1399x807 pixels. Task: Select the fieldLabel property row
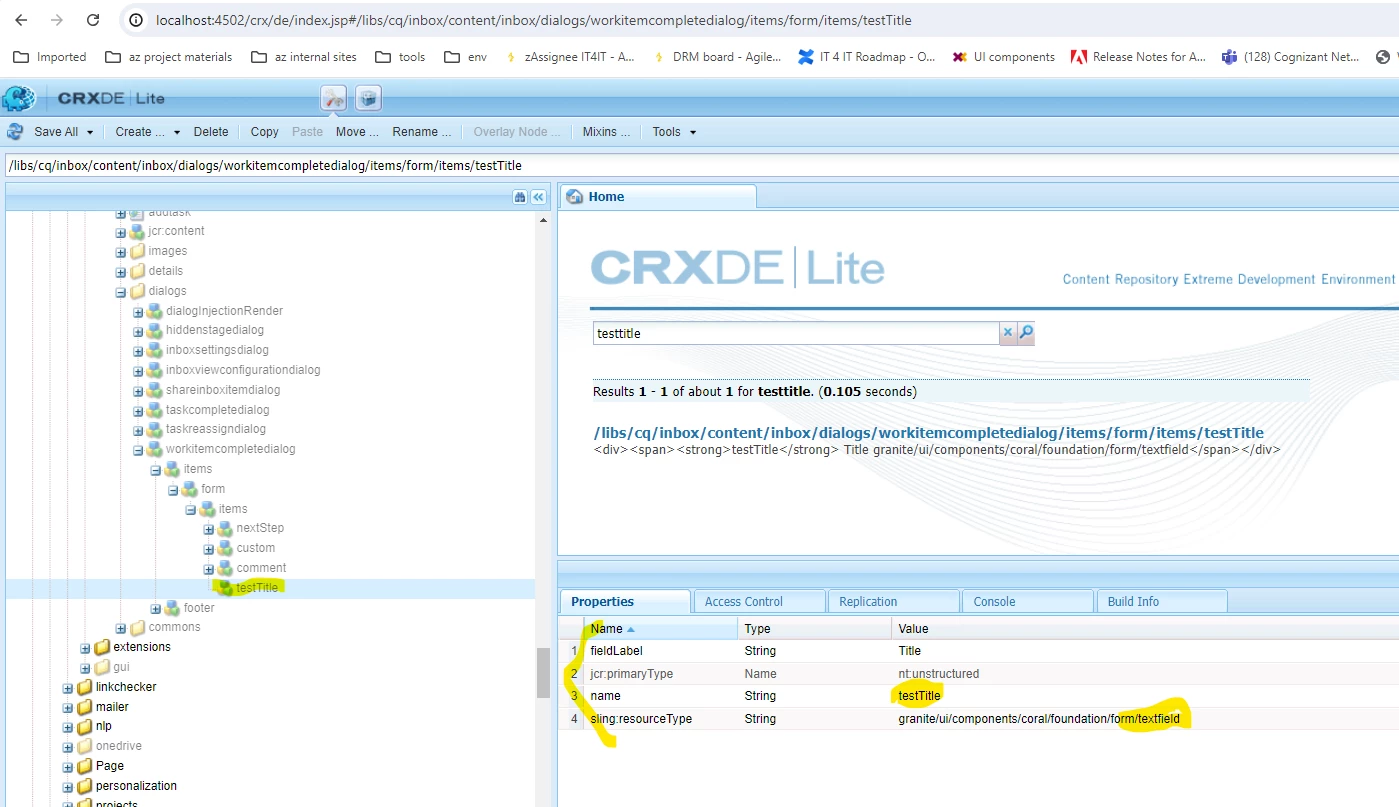coord(980,651)
